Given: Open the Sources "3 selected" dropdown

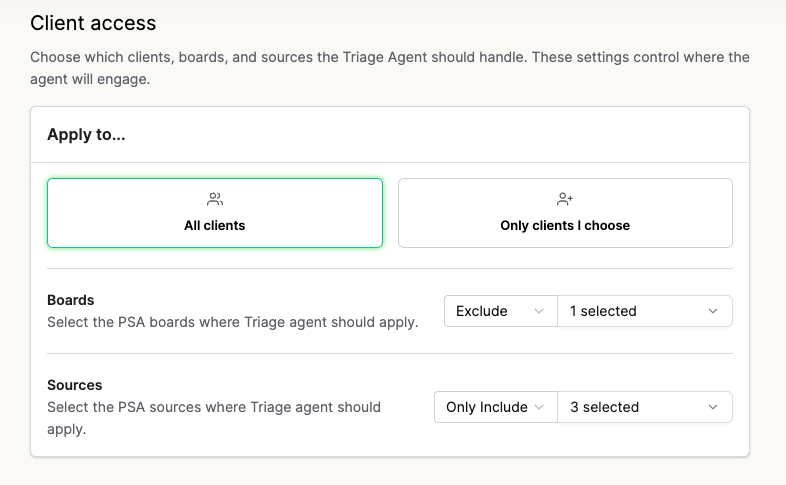Looking at the screenshot, I should point(643,407).
